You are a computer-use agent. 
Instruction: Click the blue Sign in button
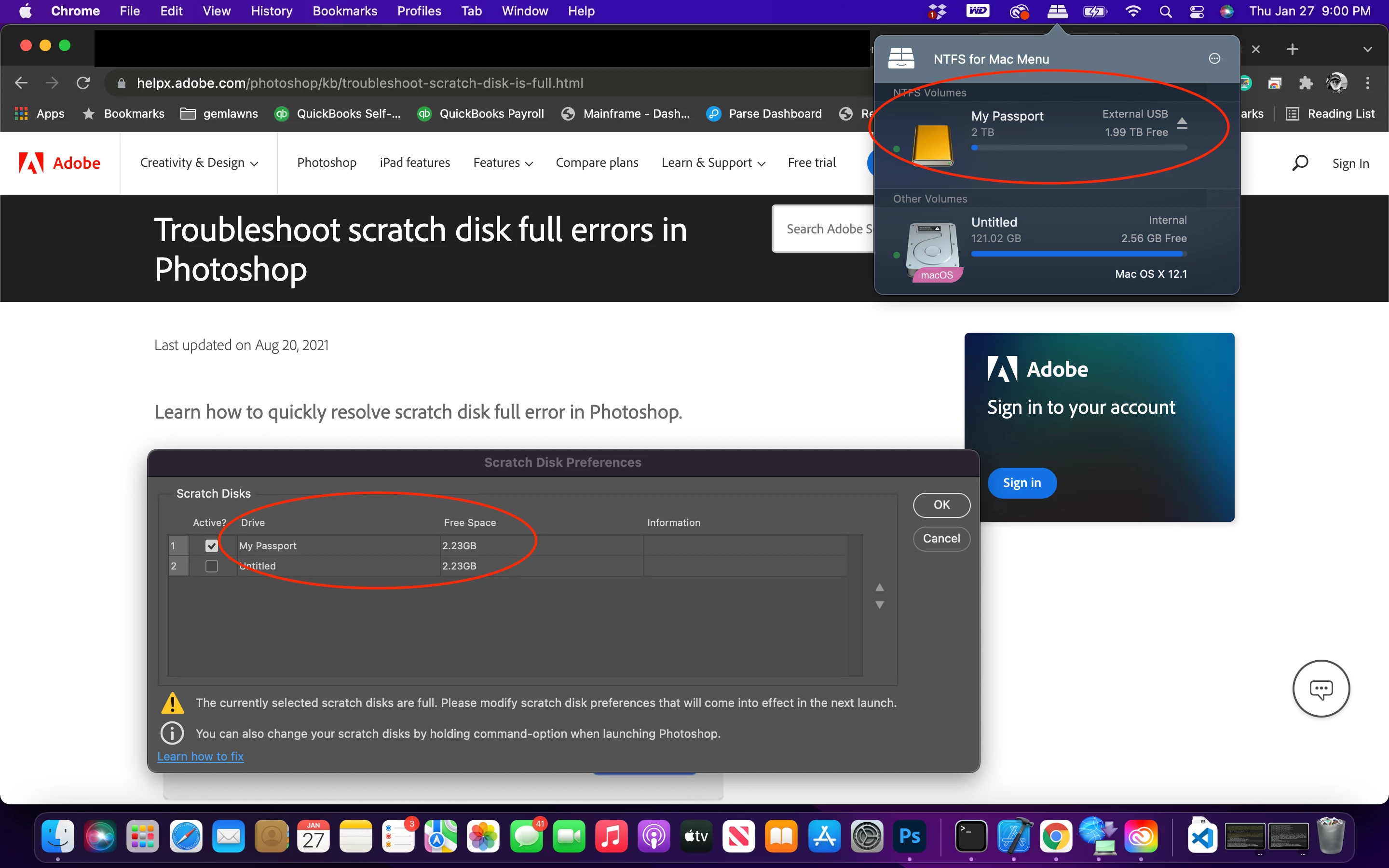pos(1021,483)
